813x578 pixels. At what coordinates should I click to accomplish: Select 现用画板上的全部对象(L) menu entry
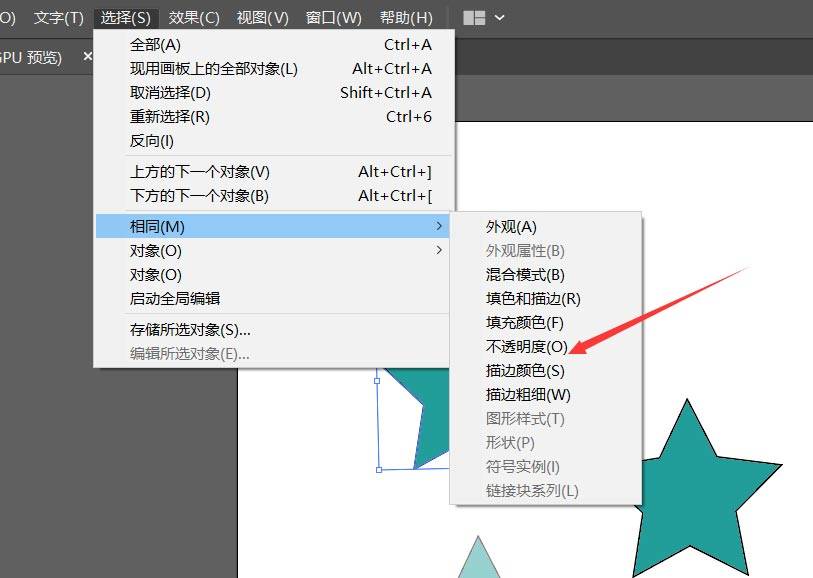[x=214, y=69]
